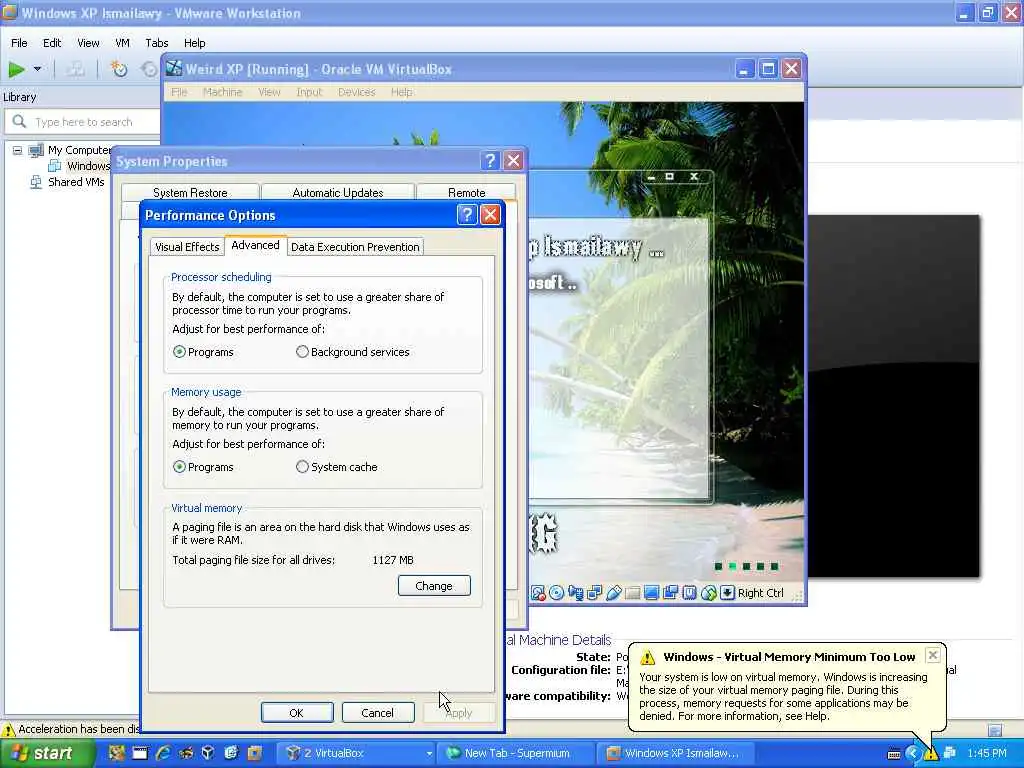Click the Shared VMs icon in Library tree
Screen dimensions: 1024x768
pyautogui.click(x=37, y=182)
